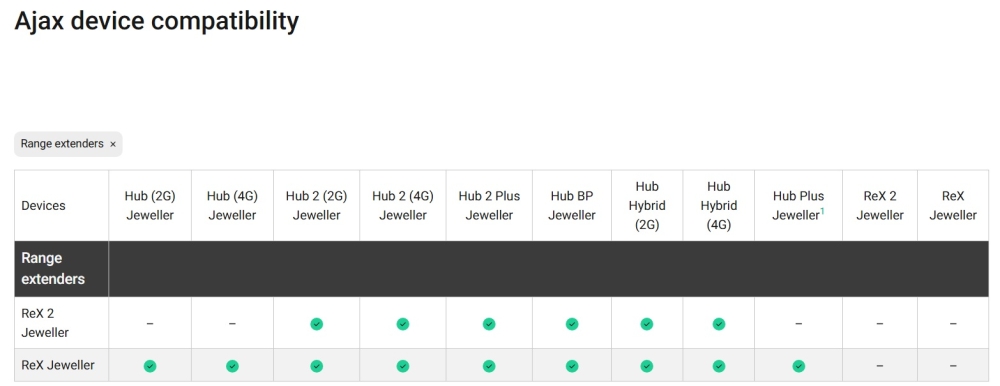Select the Range extenders filter tag
The image size is (1000, 386).
coord(62,144)
